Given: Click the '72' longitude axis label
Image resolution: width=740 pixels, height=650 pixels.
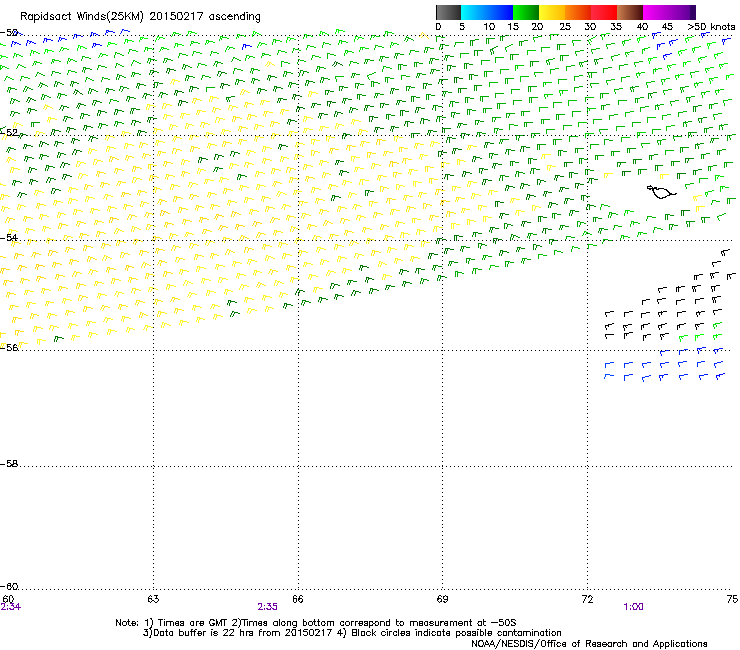Looking at the screenshot, I should tap(588, 599).
